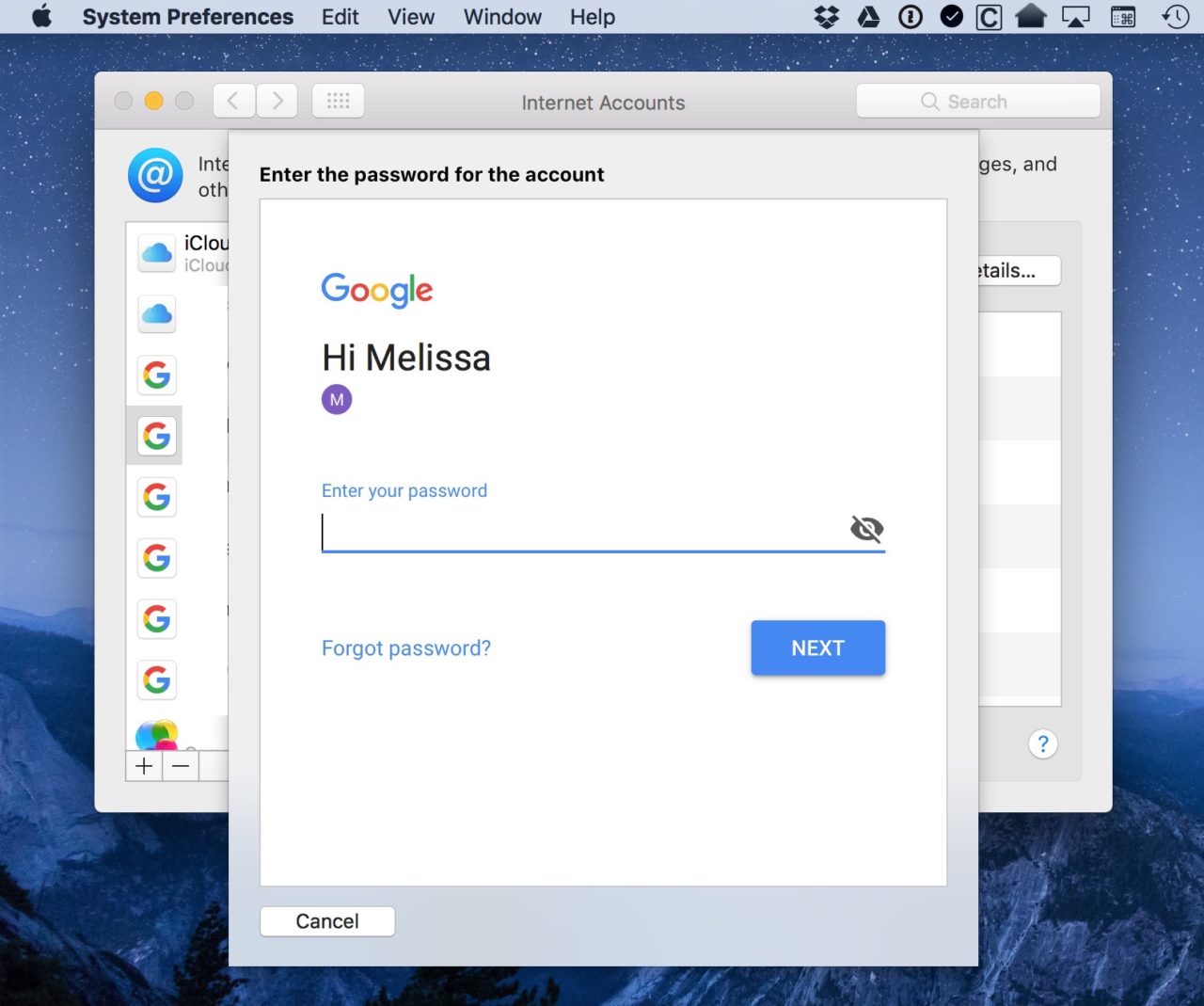Select the first iCloud account in the list
Screen dimensions: 1204x1006
click(178, 253)
